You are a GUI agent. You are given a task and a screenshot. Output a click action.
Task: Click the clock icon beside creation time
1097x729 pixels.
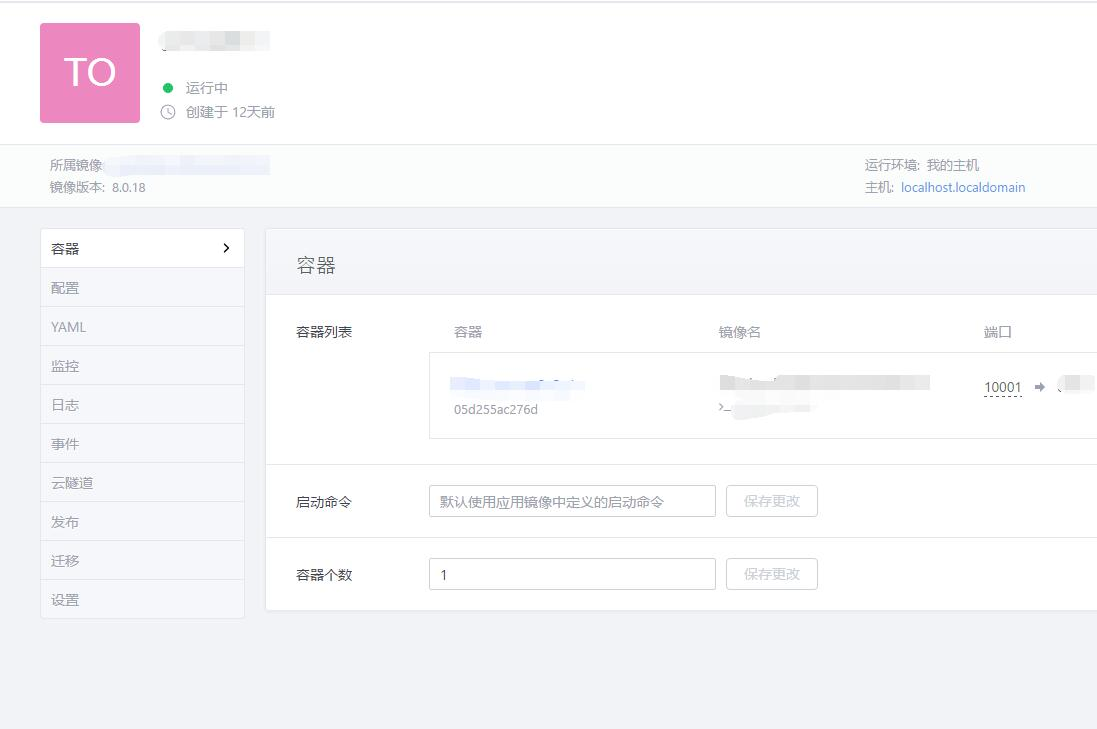pos(168,112)
